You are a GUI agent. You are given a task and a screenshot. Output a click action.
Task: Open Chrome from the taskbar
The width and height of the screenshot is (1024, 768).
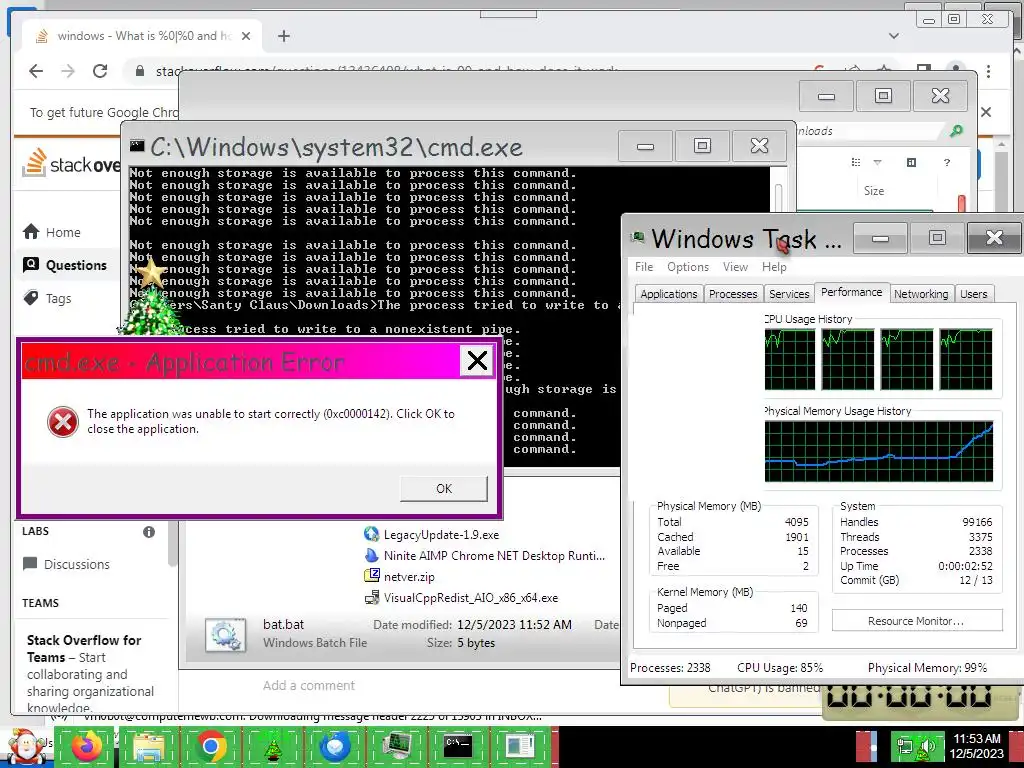211,747
